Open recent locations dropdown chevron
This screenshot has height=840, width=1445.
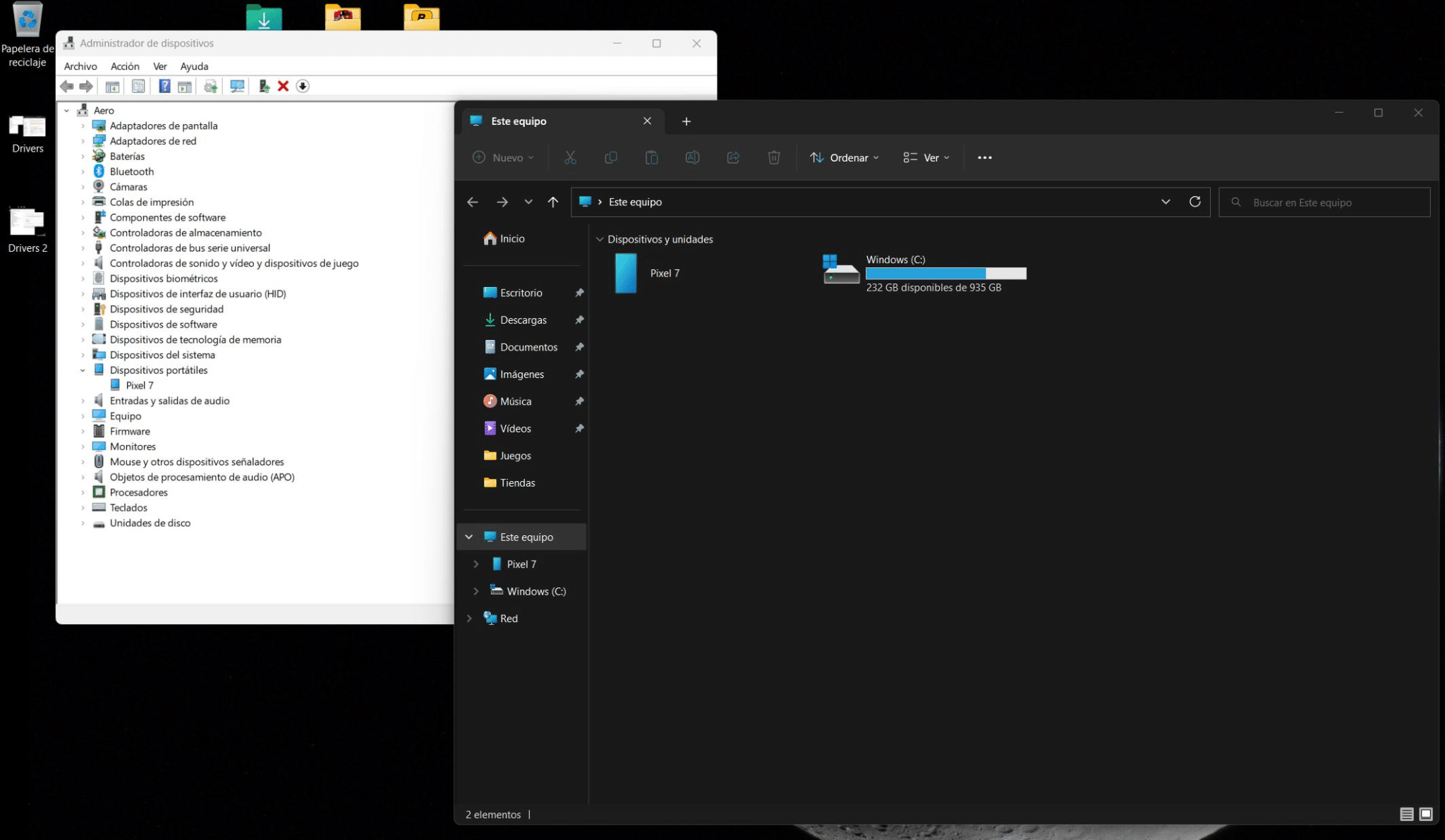[x=528, y=202]
